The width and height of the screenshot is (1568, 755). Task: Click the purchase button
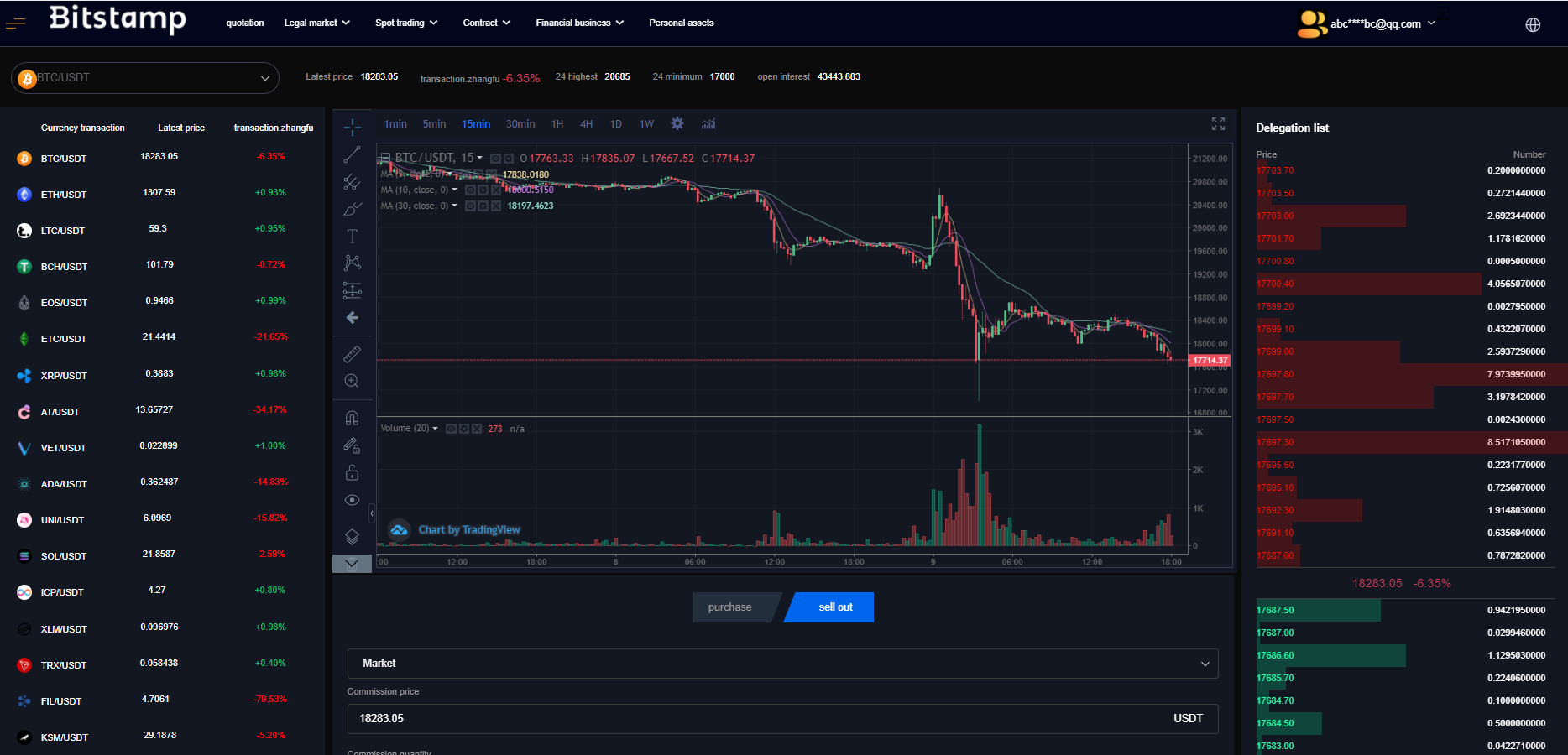coord(730,607)
